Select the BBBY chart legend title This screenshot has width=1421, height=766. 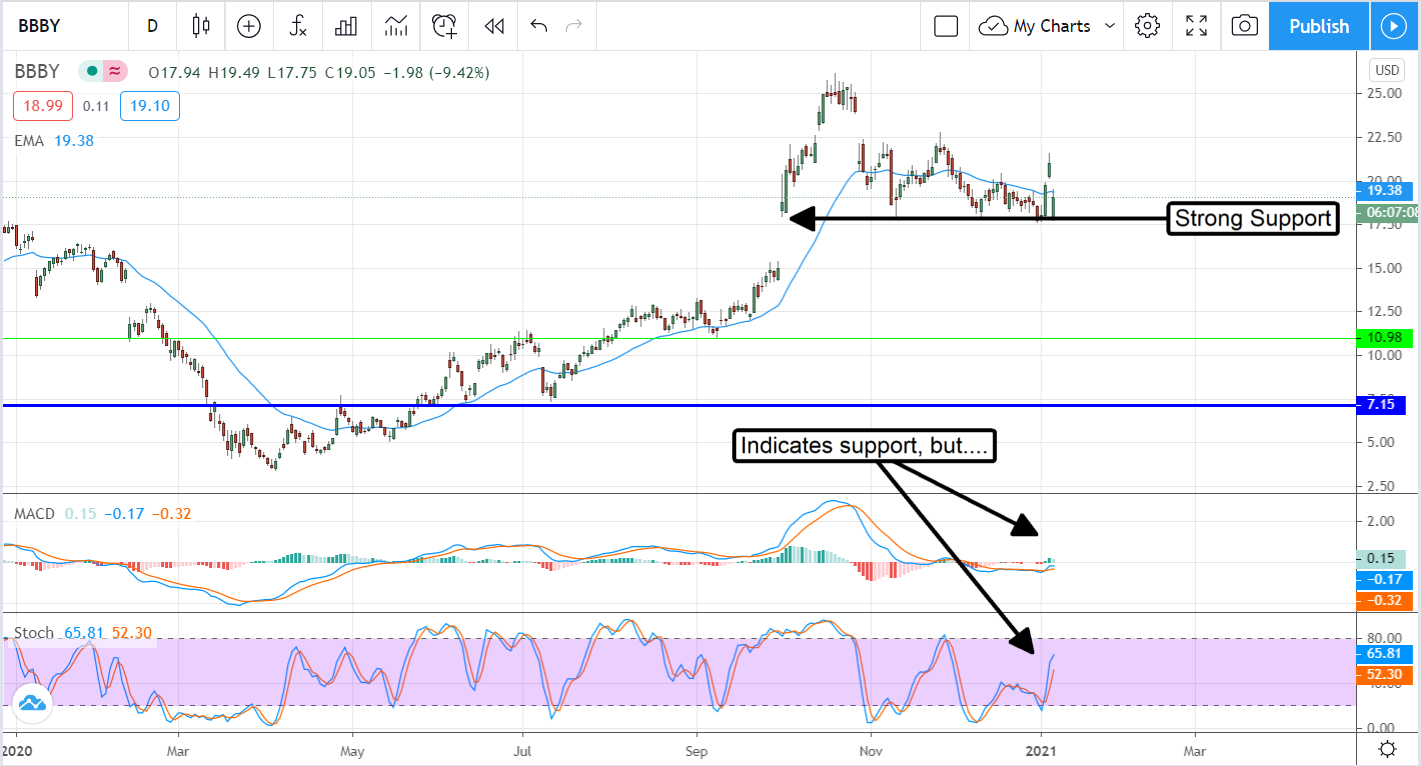(37, 71)
